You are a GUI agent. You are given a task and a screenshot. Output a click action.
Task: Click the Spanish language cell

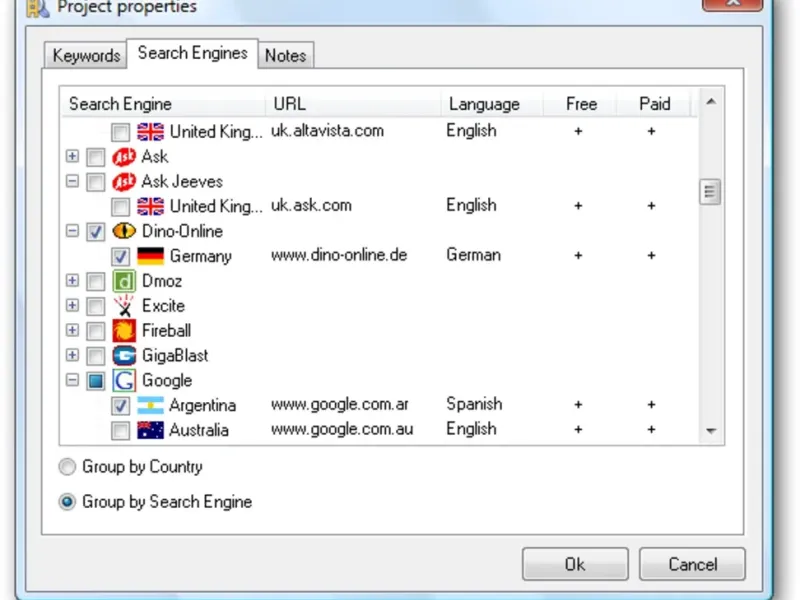tap(474, 404)
